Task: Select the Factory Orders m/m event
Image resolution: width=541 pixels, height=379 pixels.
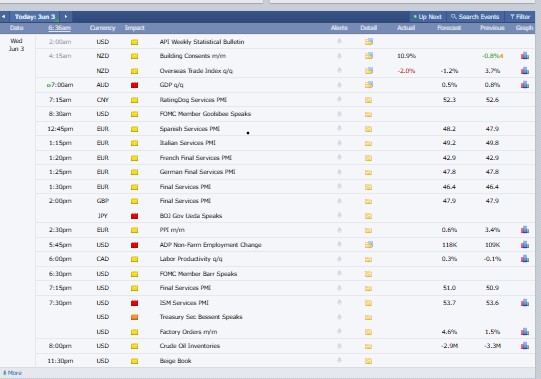Action: click(188, 332)
